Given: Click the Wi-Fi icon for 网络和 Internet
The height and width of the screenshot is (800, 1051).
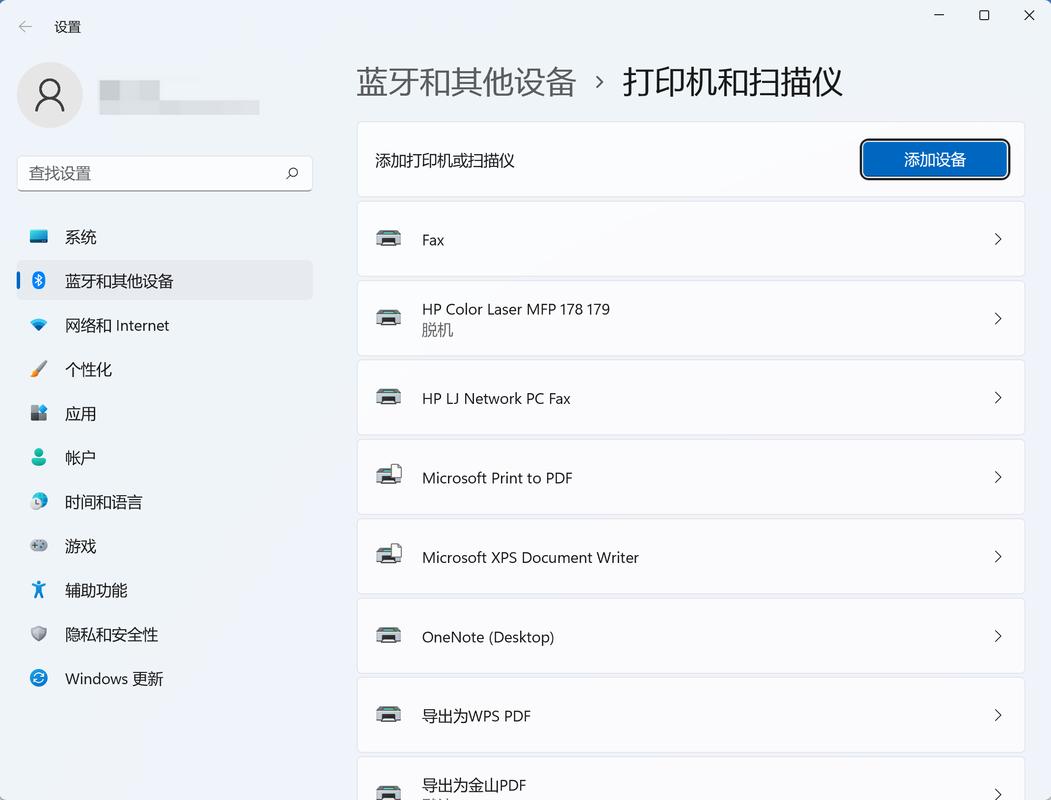Looking at the screenshot, I should coord(38,325).
